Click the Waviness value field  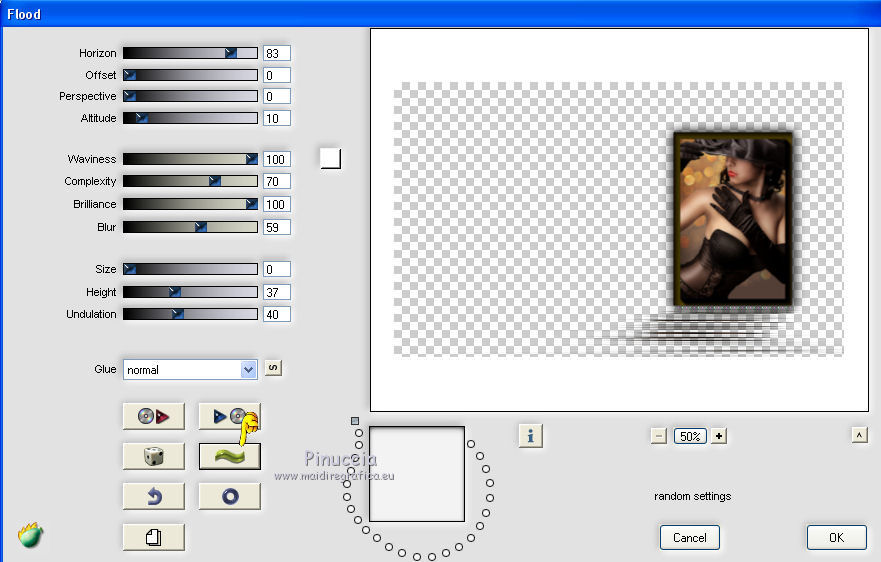(276, 160)
